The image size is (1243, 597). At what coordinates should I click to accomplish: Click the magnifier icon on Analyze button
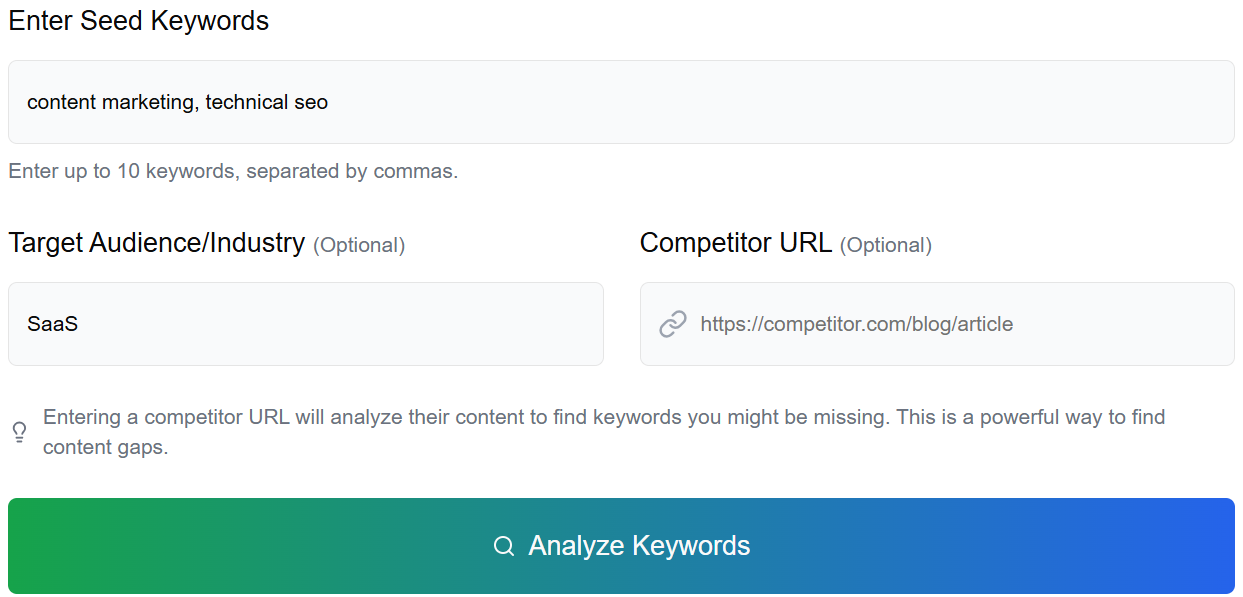point(504,546)
